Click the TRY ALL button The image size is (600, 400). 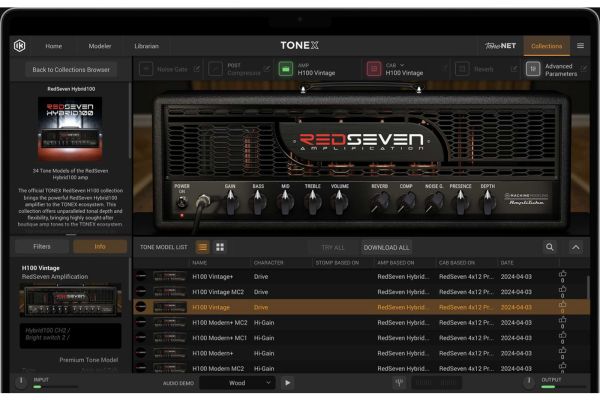click(x=333, y=248)
